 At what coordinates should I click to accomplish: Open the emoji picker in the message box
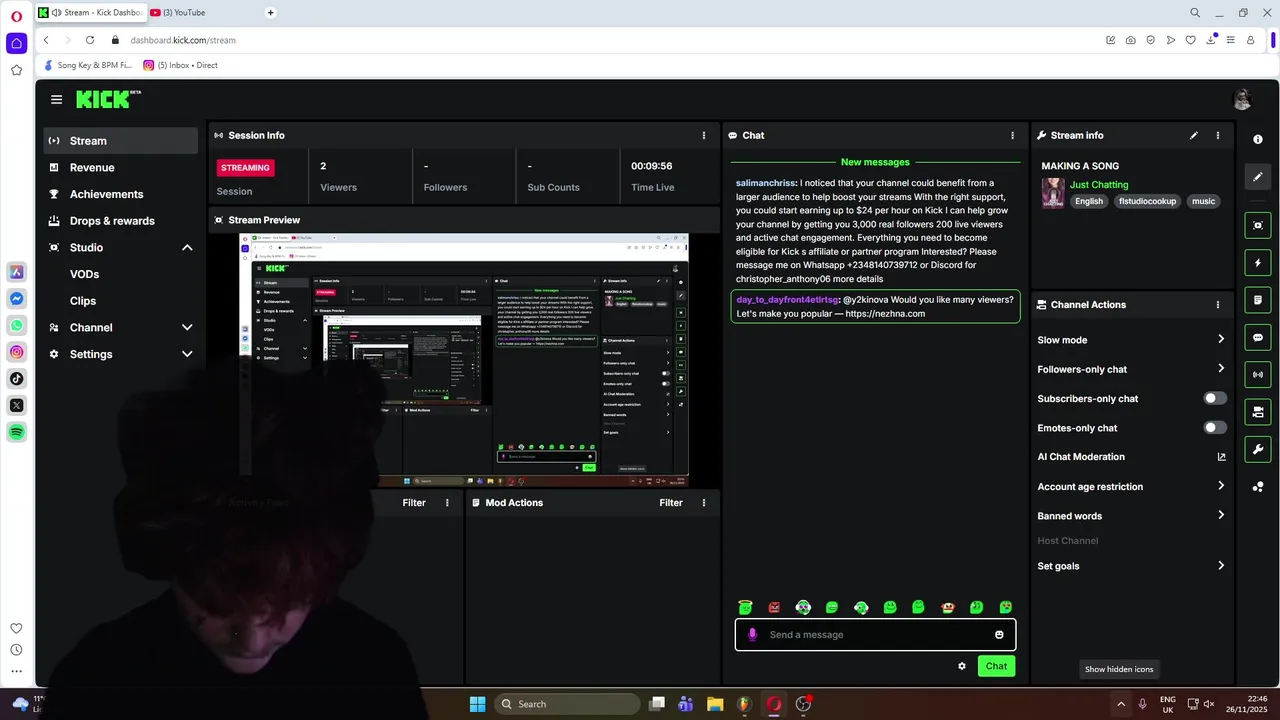coord(999,634)
